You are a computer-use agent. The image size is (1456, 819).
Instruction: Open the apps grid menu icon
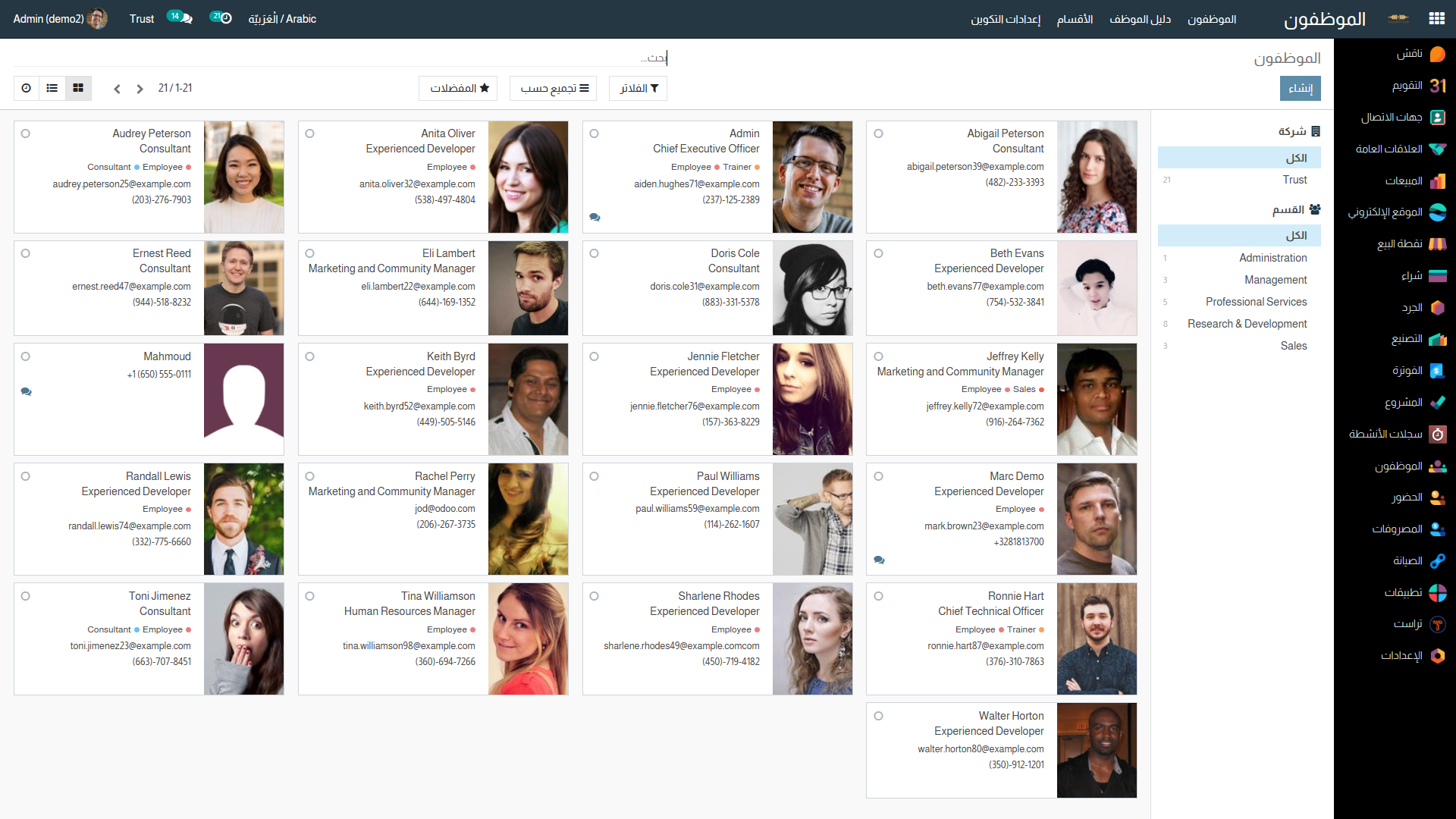coord(1436,19)
